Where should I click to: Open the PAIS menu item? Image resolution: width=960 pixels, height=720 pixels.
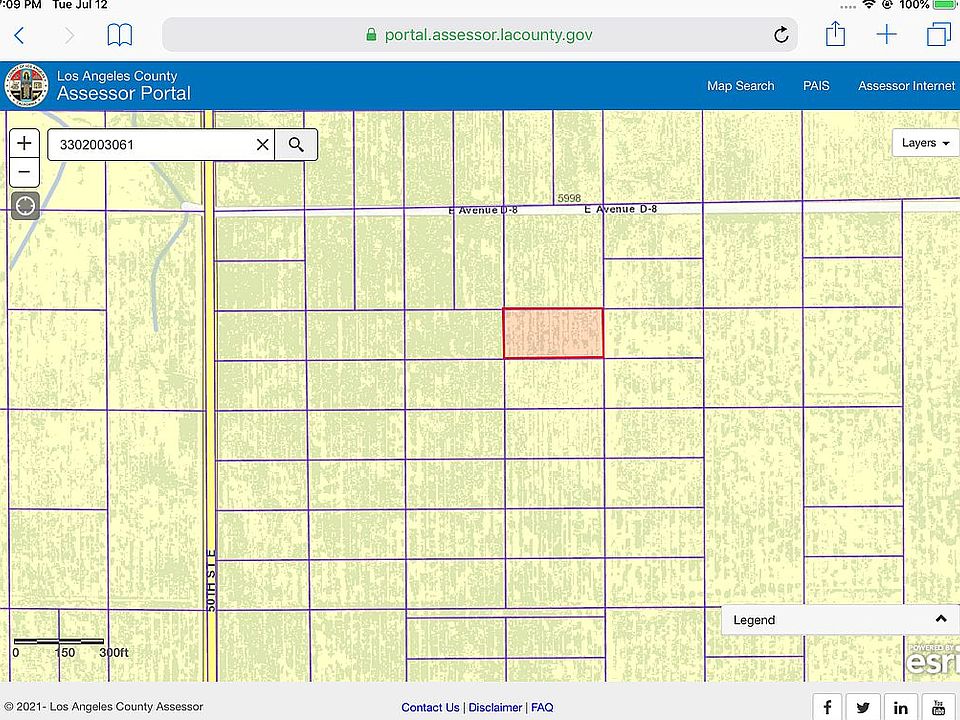pyautogui.click(x=816, y=86)
